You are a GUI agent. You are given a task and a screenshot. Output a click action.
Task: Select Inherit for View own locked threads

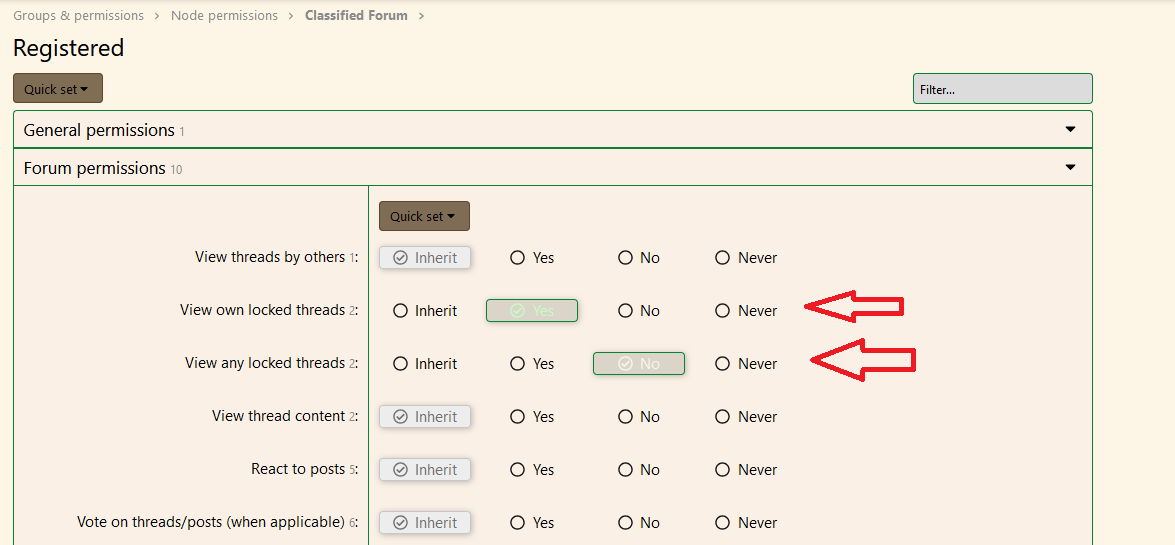[x=425, y=310]
